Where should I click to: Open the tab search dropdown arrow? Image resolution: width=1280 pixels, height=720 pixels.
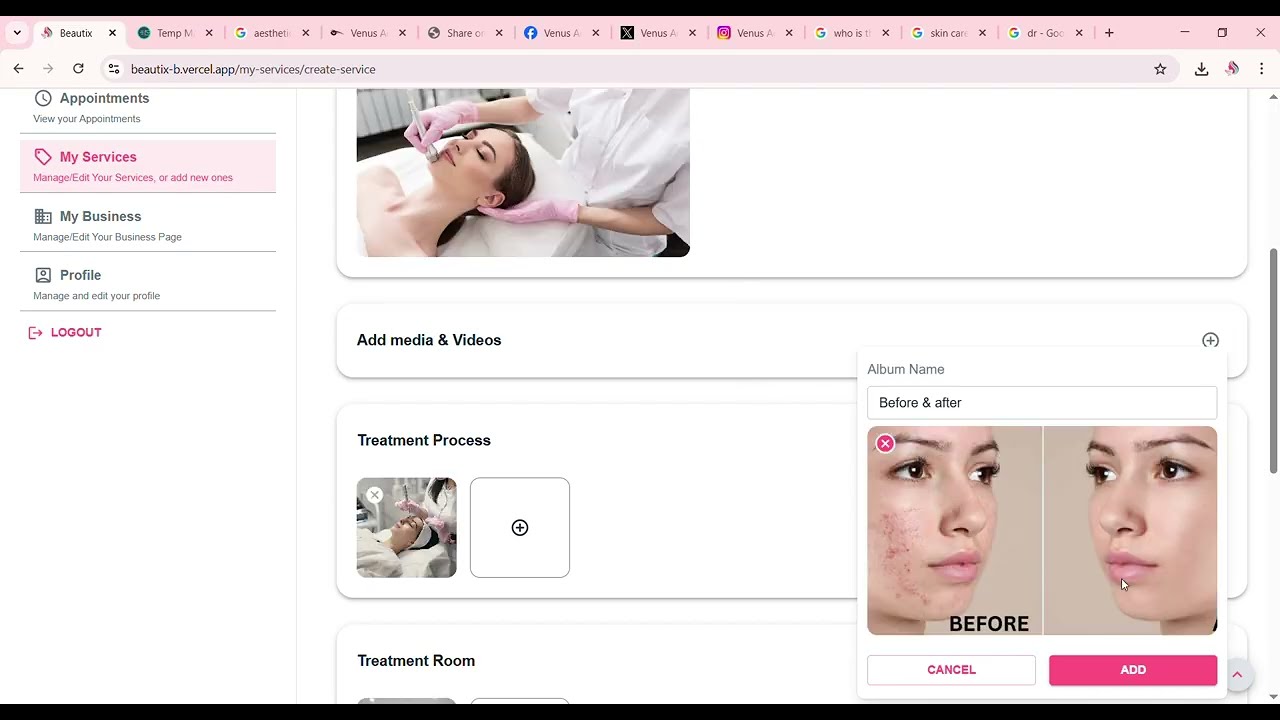click(x=17, y=33)
